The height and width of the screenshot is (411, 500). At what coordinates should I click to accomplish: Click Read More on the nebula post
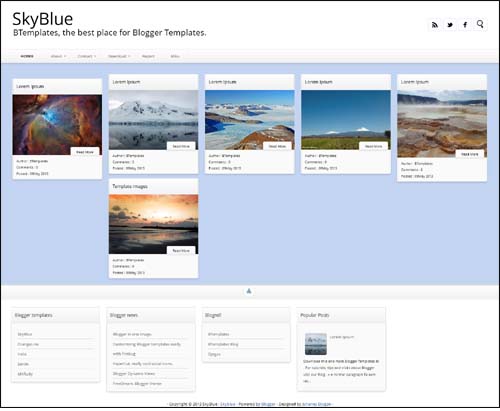[x=85, y=152]
